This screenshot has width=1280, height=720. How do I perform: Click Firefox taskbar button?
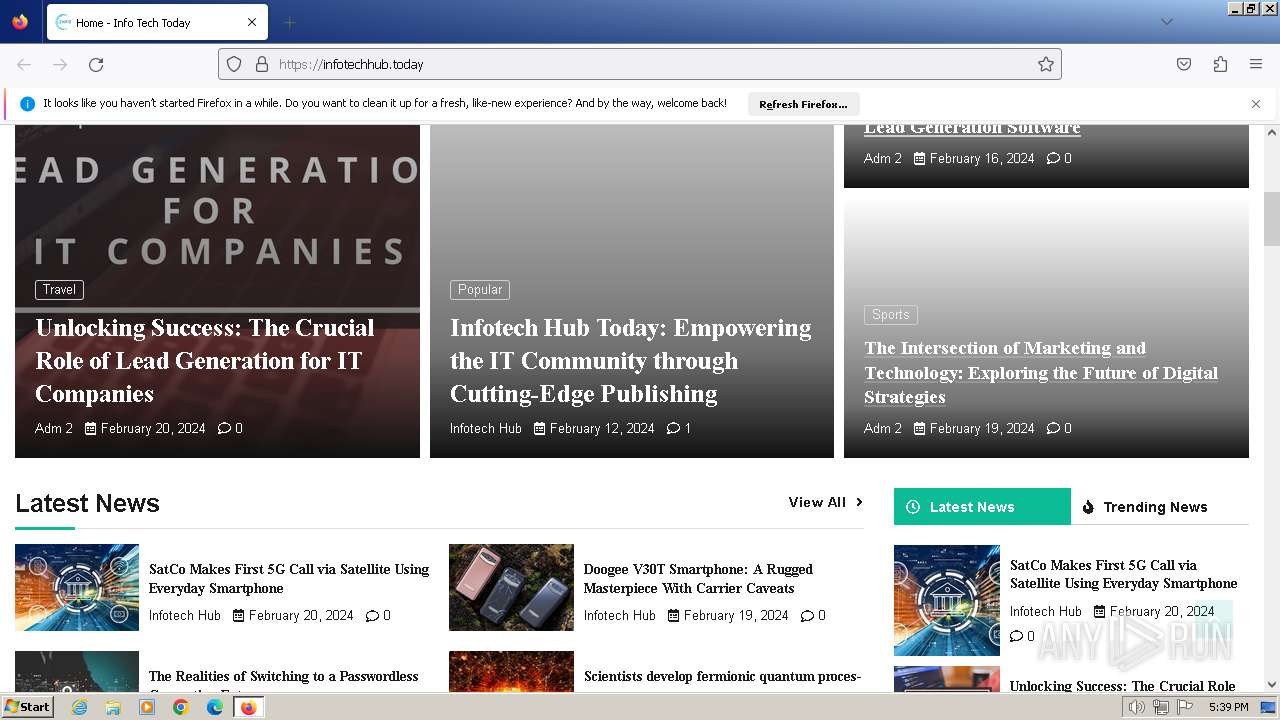coord(248,707)
